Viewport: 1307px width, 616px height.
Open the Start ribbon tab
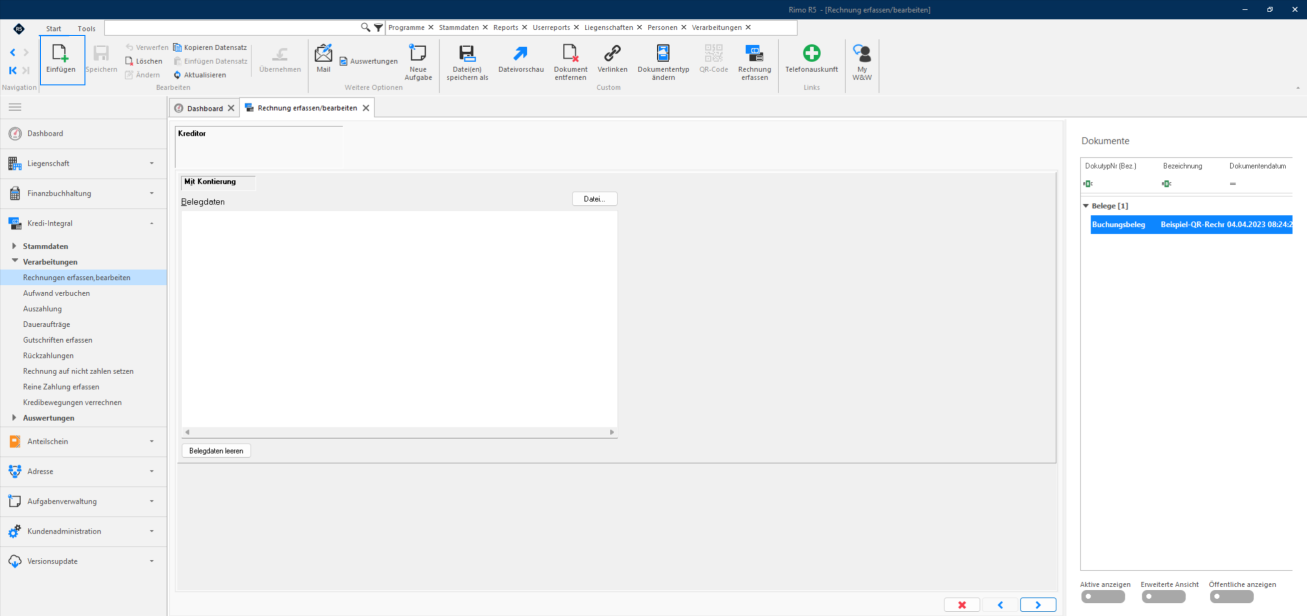click(x=53, y=28)
